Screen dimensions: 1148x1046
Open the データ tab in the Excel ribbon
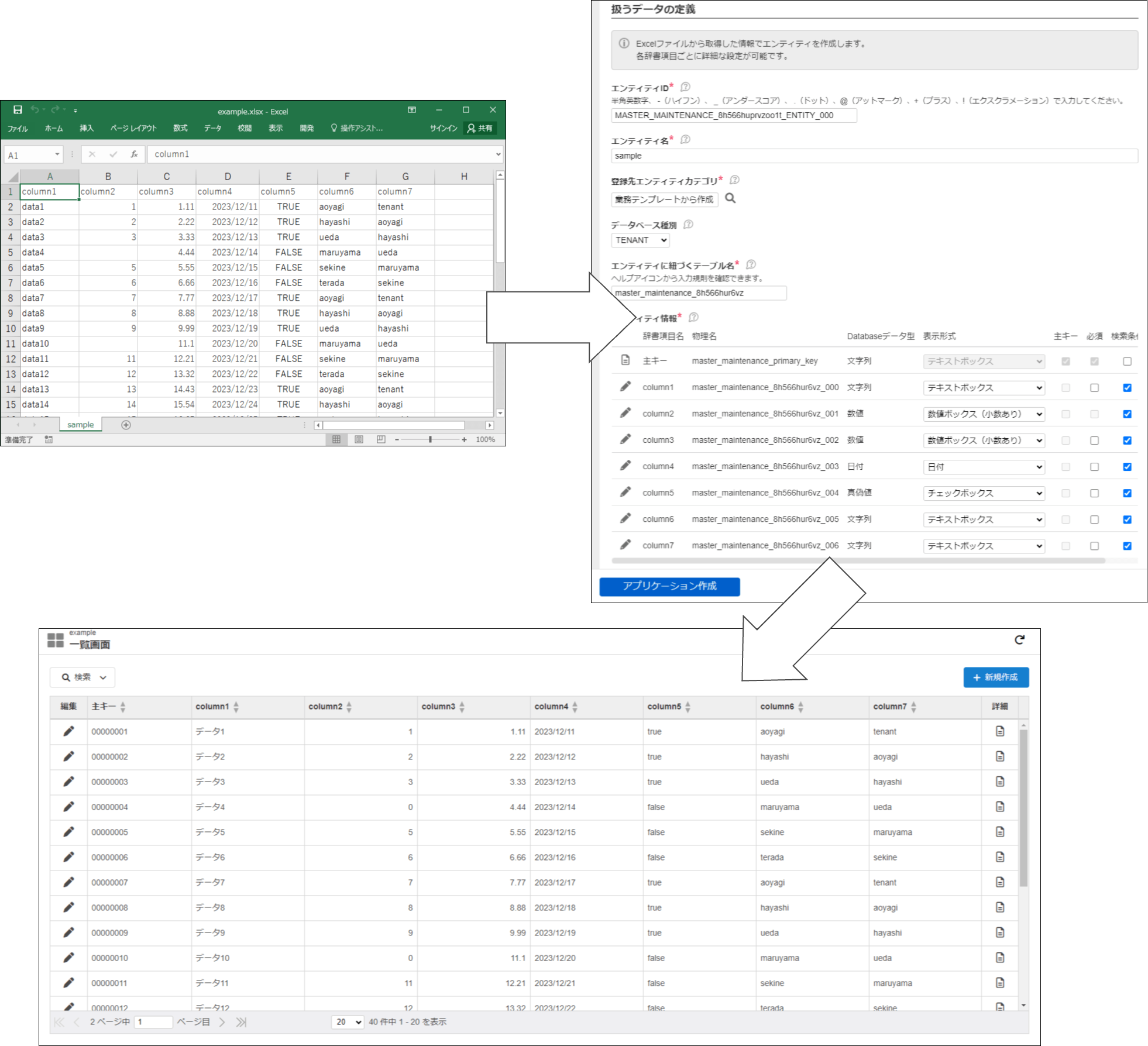(212, 128)
